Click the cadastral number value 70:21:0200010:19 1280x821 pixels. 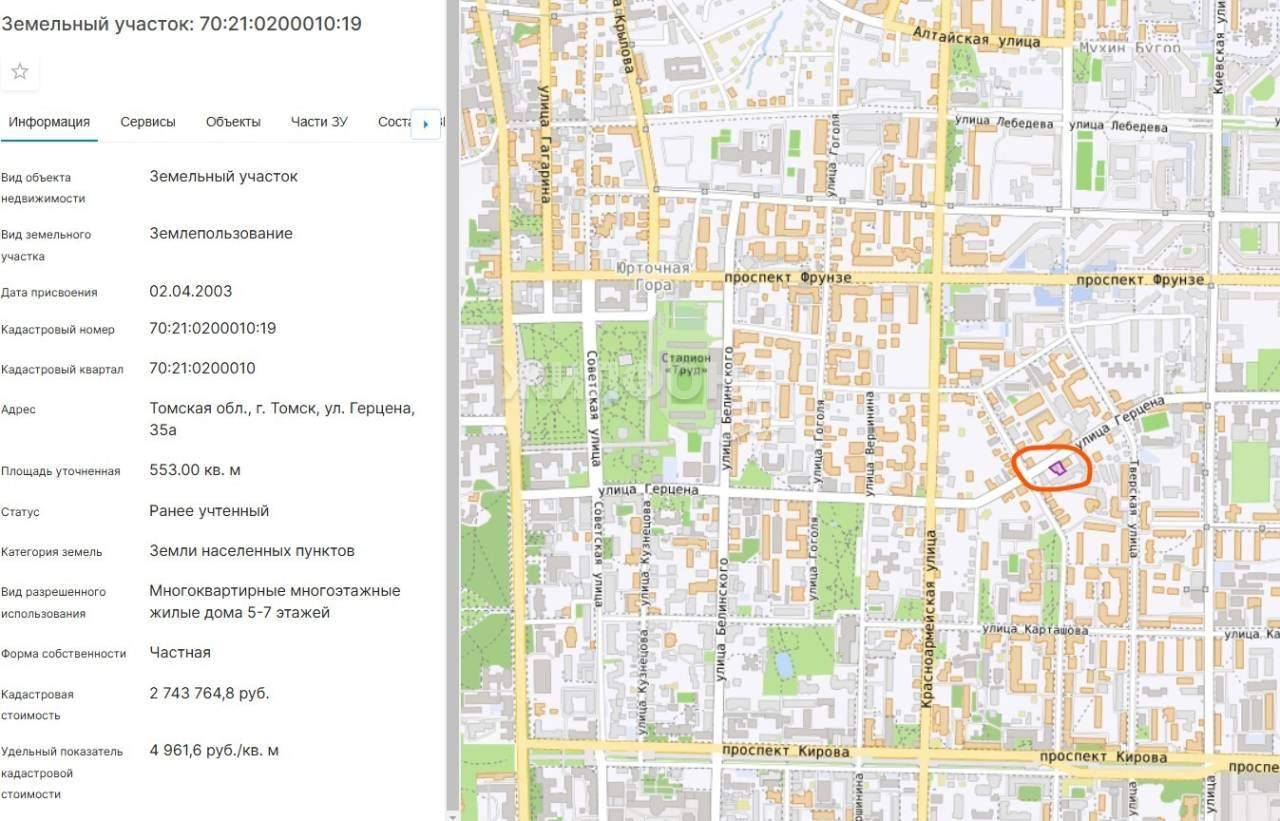pyautogui.click(x=212, y=328)
